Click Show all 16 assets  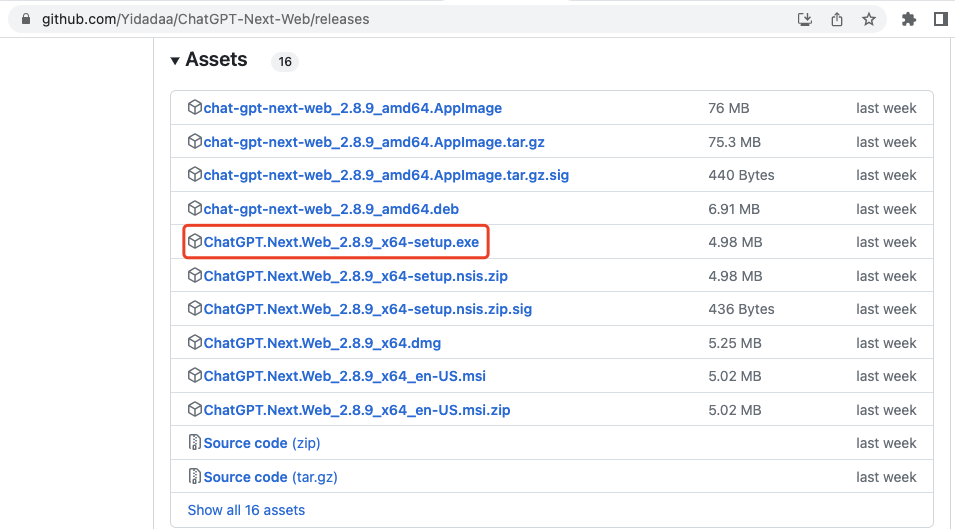[x=246, y=510]
